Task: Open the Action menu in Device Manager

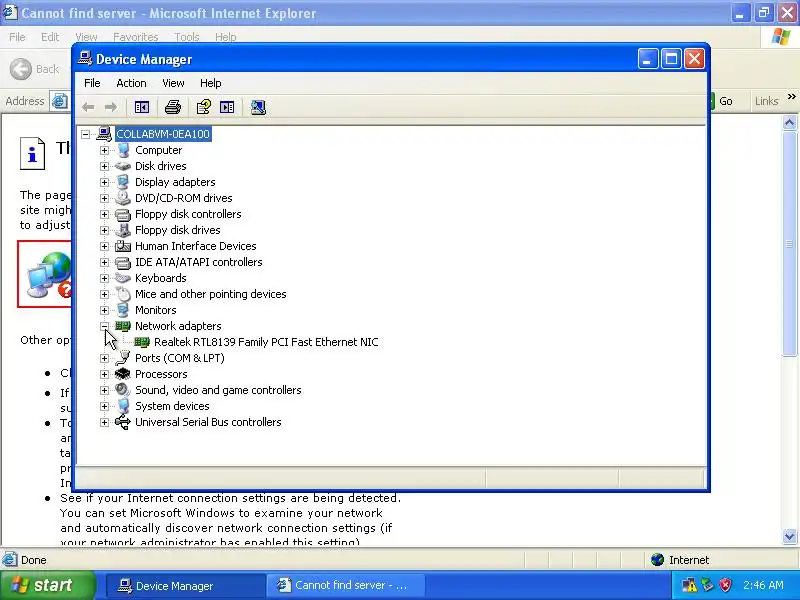Action: tap(131, 83)
